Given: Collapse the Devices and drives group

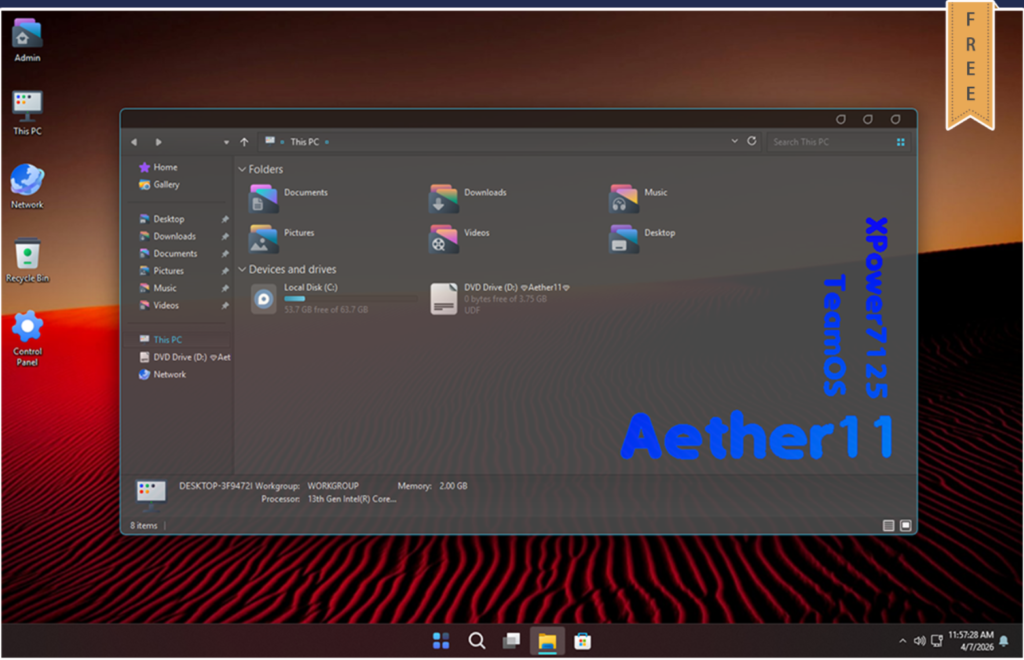Looking at the screenshot, I should 242,270.
